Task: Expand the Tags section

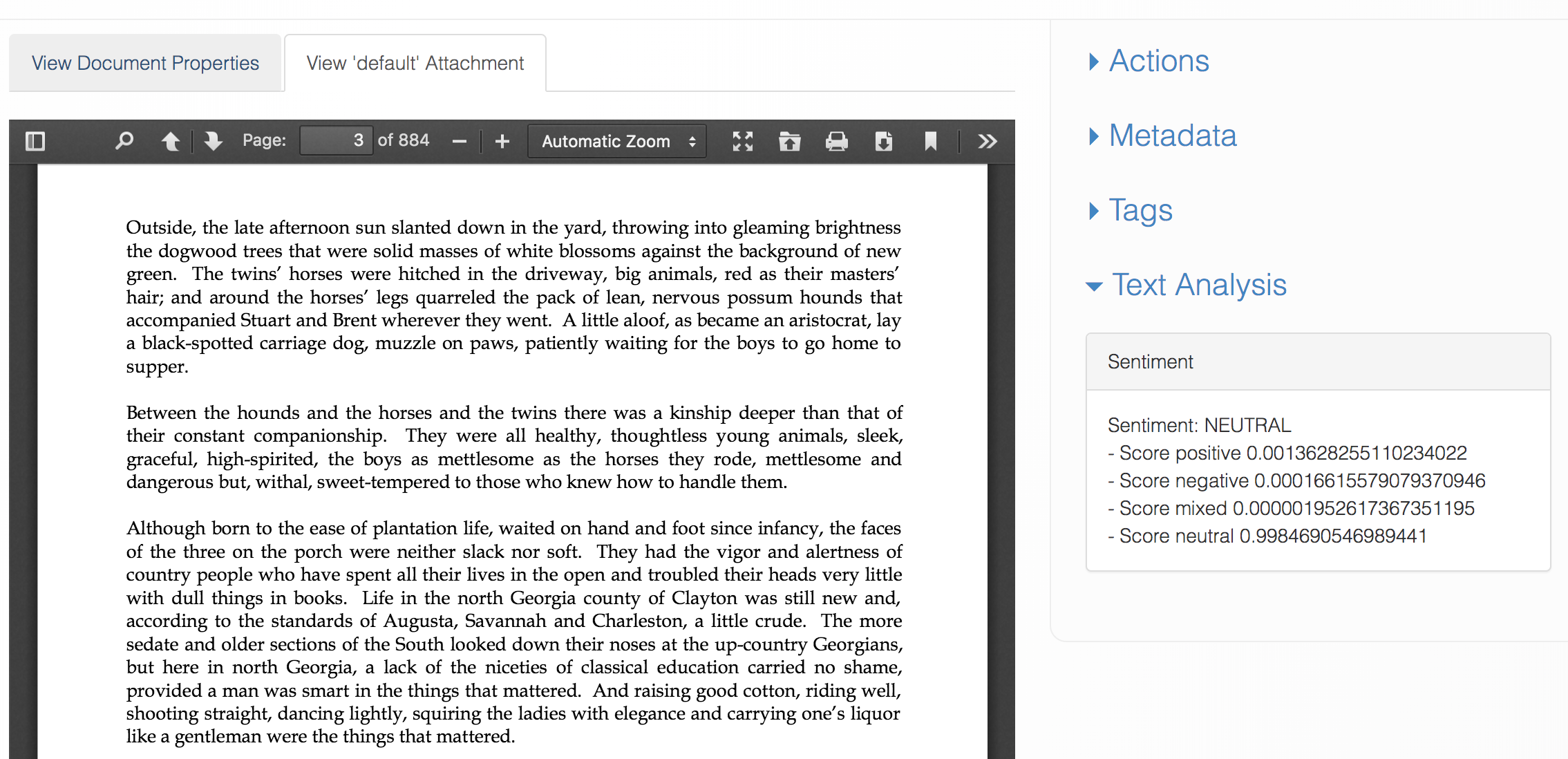Action: coord(1131,210)
